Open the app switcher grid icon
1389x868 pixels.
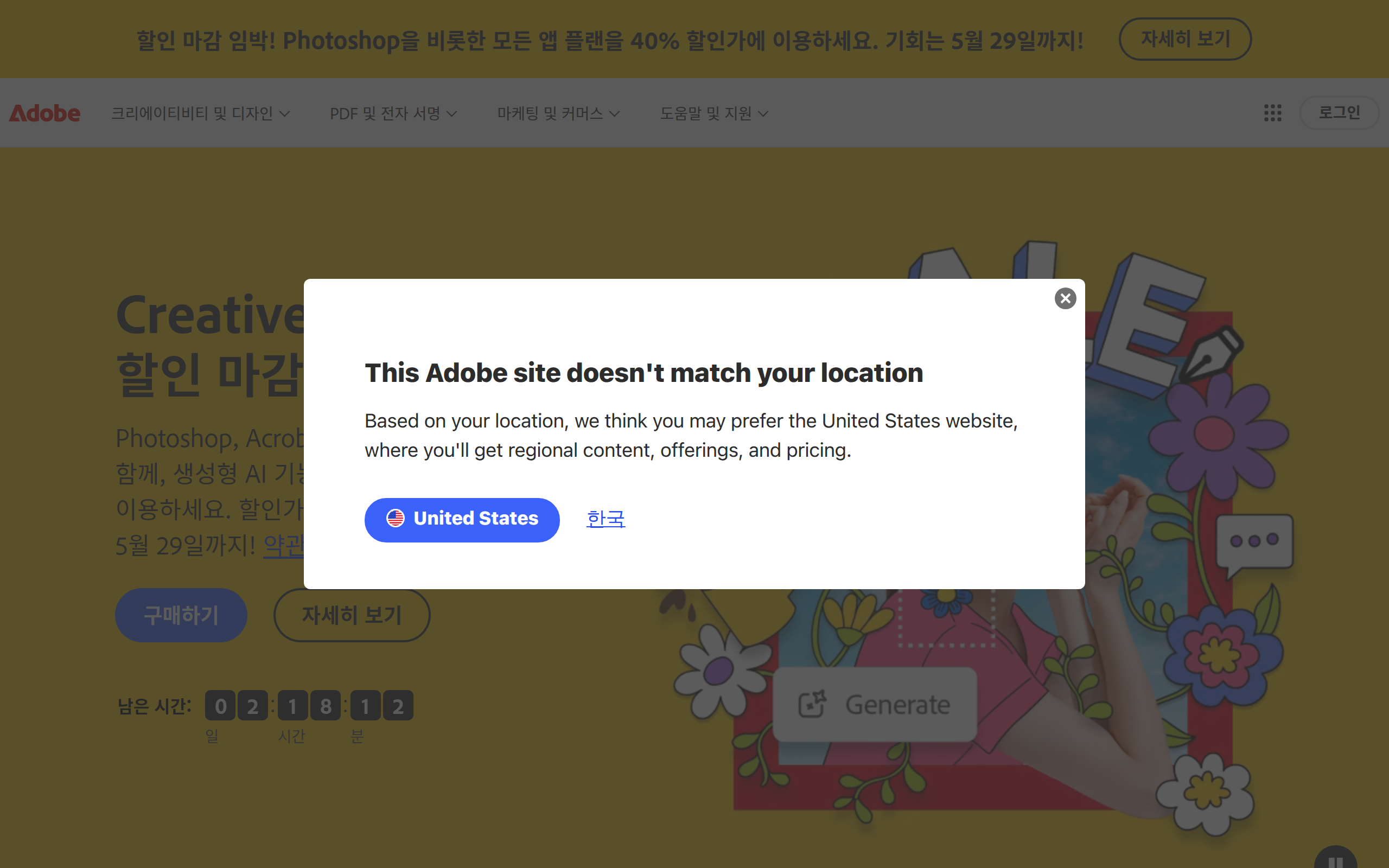[x=1272, y=112]
